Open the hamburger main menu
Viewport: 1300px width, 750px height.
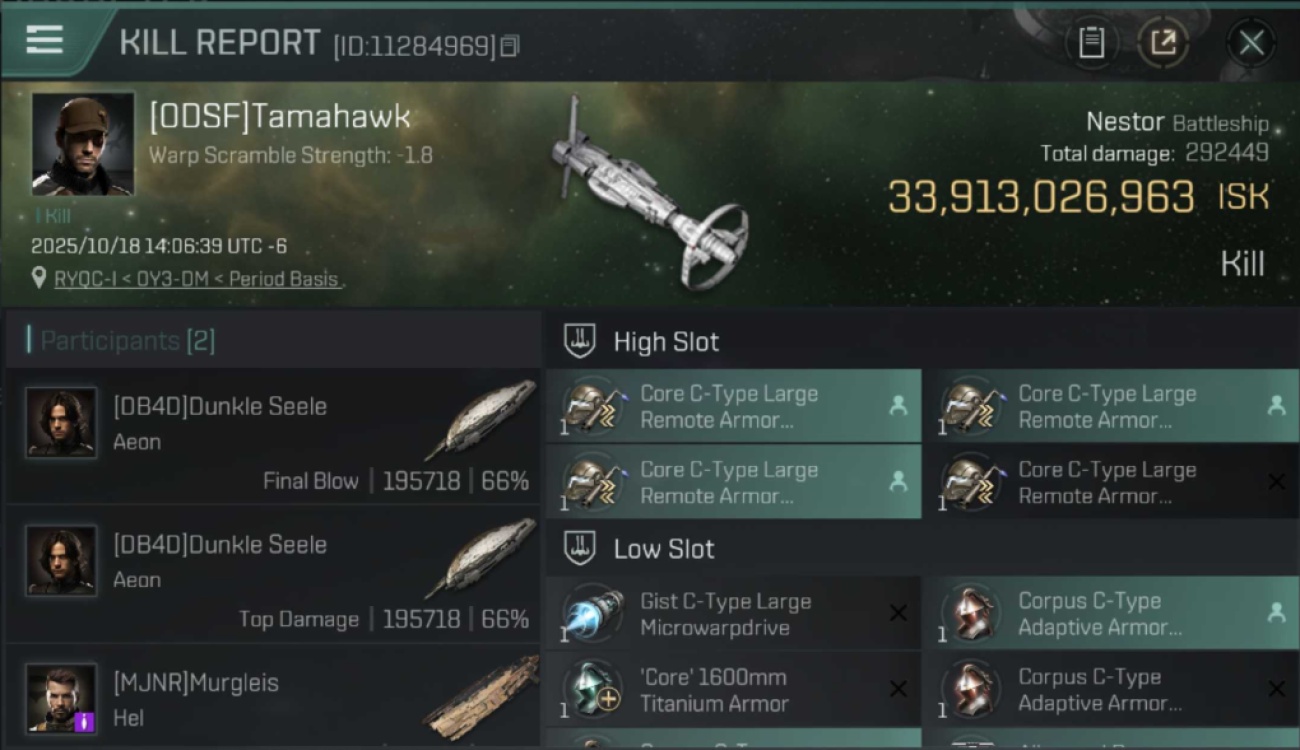click(45, 40)
